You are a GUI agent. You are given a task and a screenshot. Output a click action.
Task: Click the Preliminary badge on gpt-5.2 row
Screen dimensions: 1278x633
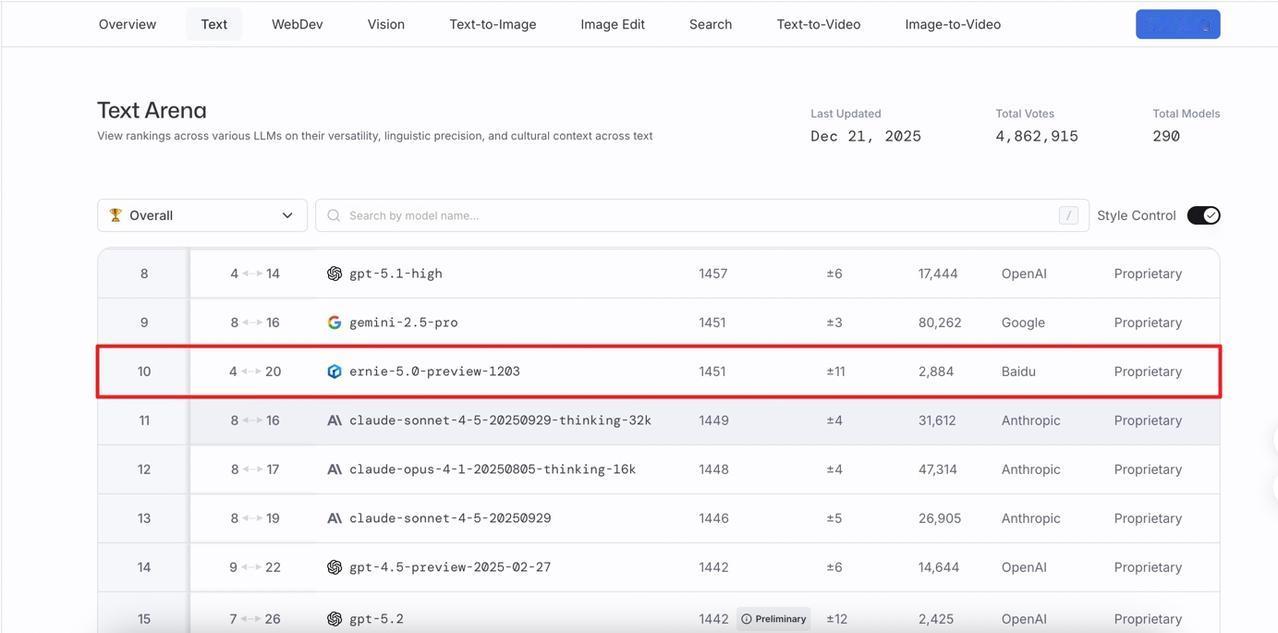click(x=773, y=619)
